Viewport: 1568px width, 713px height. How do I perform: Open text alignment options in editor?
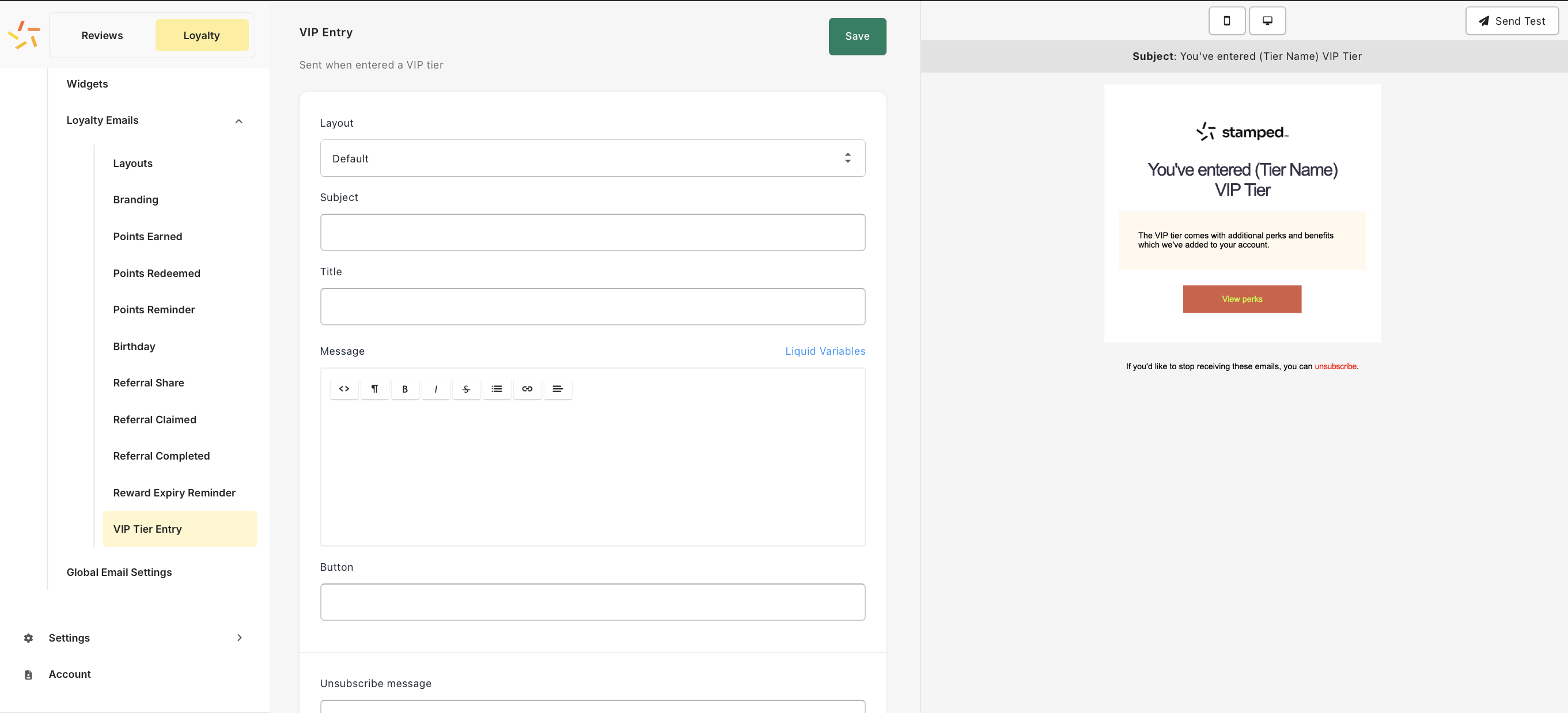[x=558, y=389]
